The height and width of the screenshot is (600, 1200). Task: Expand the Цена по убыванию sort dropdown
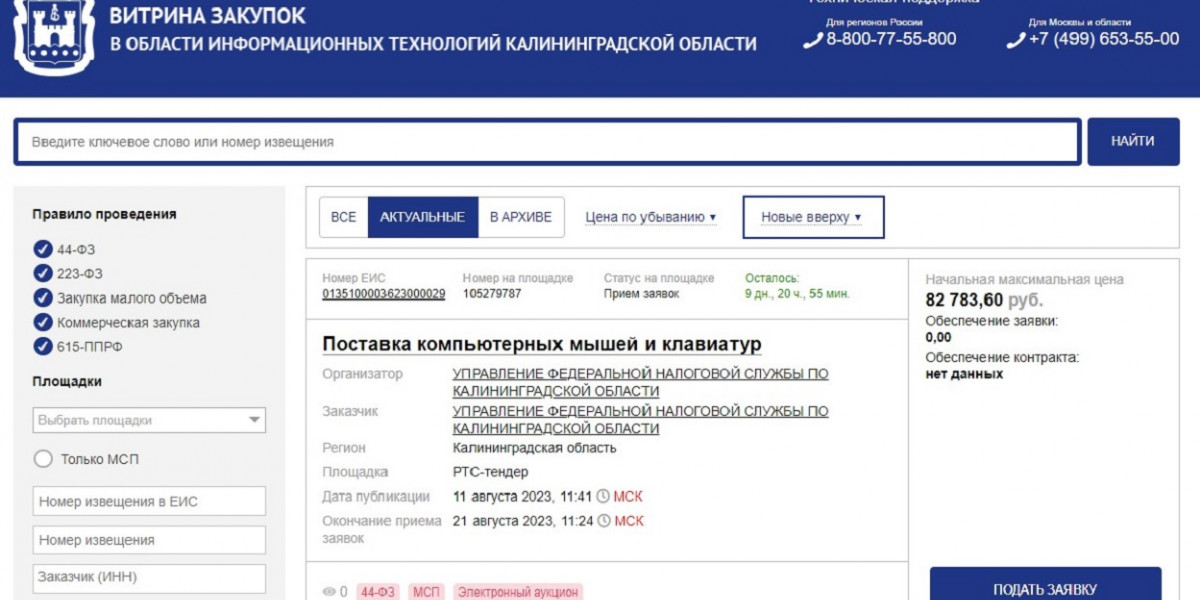[651, 217]
